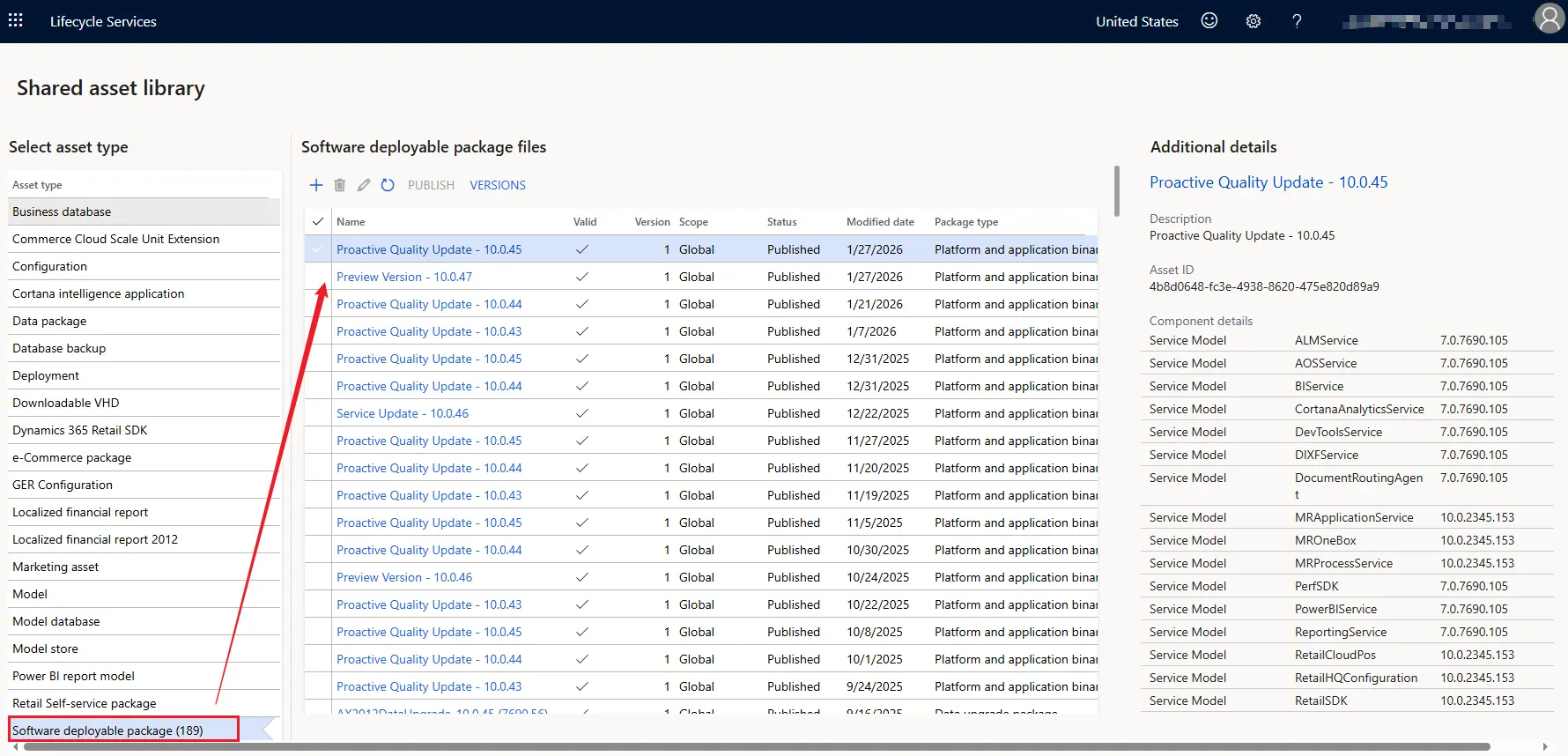The height and width of the screenshot is (756, 1568).
Task: Select Configuration asset type
Action: click(144, 266)
